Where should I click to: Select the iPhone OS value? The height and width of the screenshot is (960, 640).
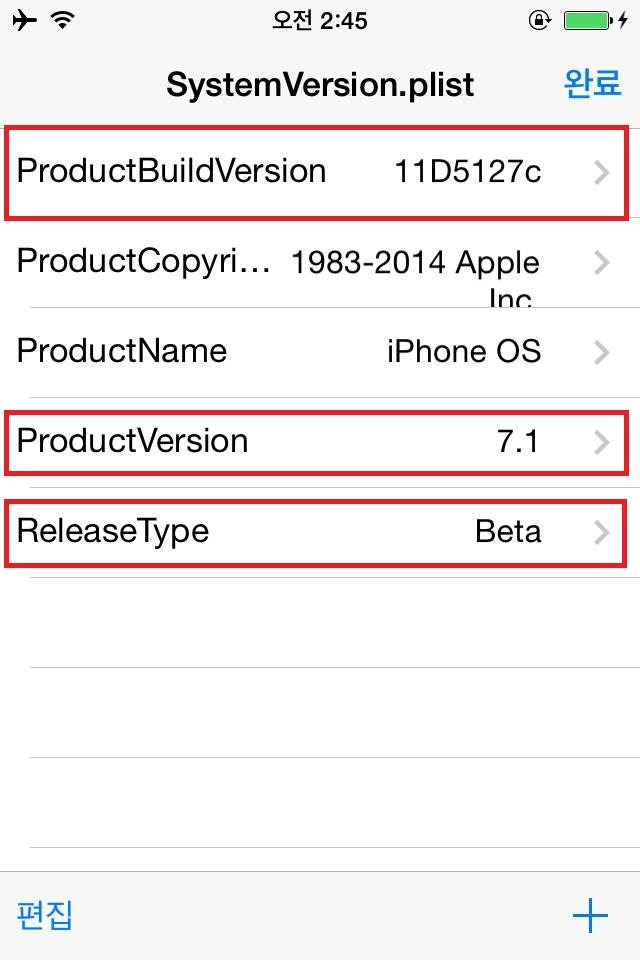click(x=464, y=351)
